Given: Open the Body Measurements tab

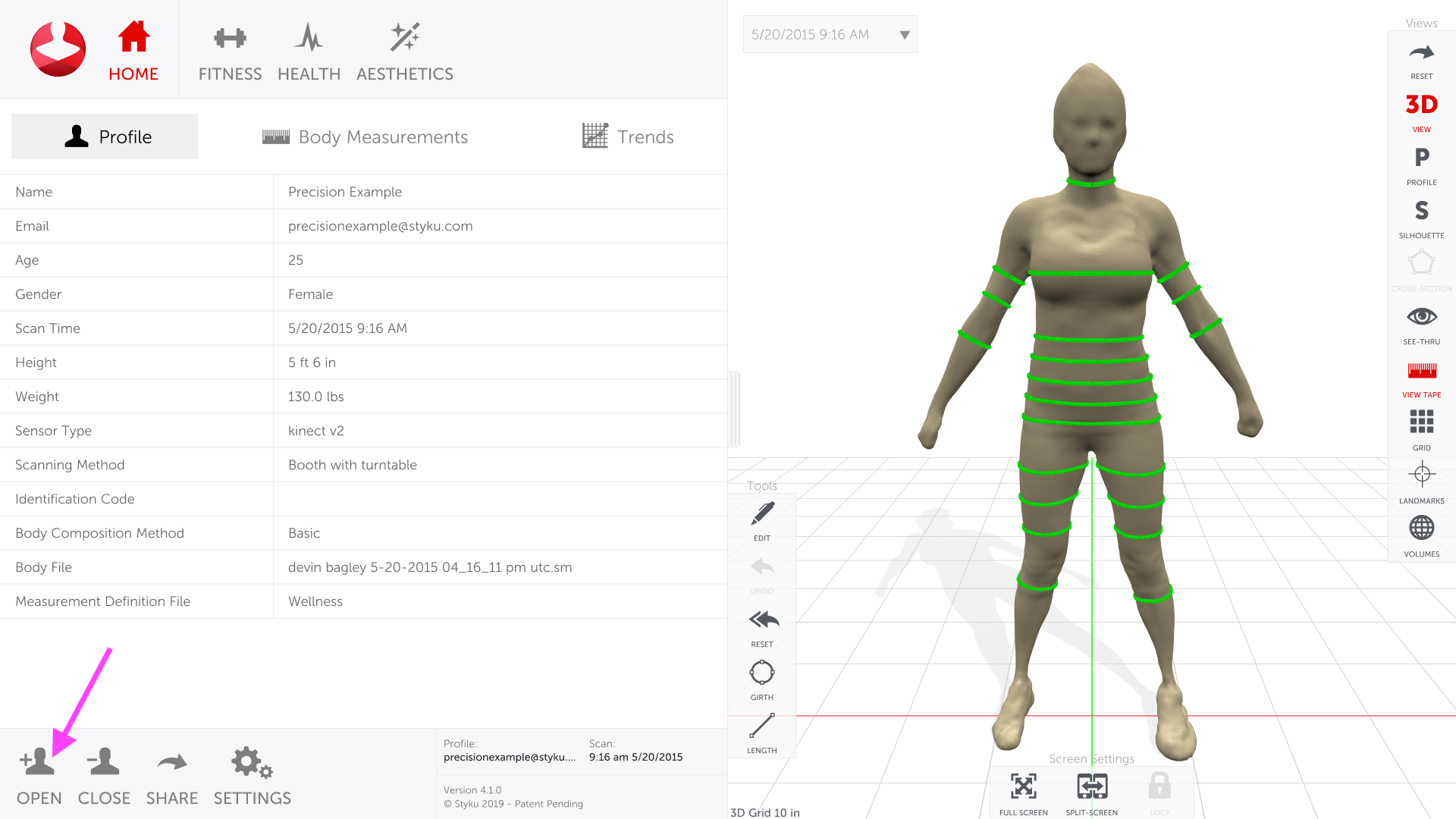Looking at the screenshot, I should click(x=365, y=137).
